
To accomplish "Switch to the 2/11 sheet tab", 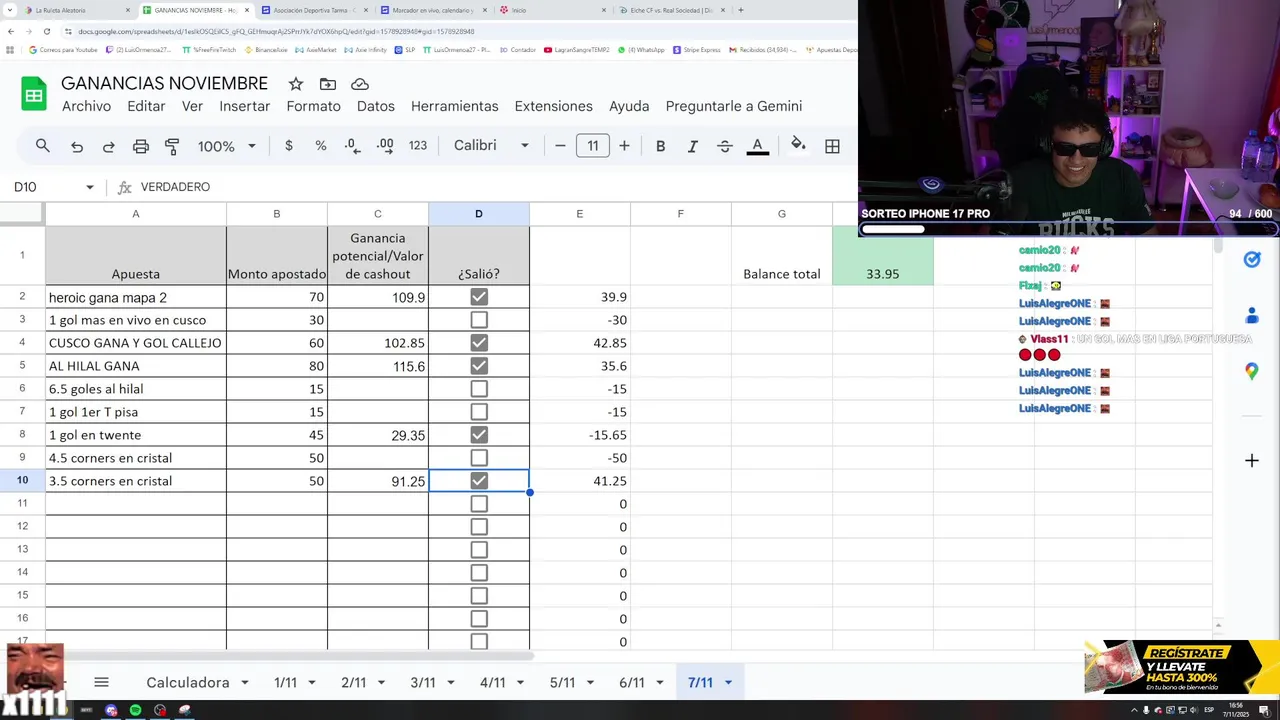I will point(353,683).
